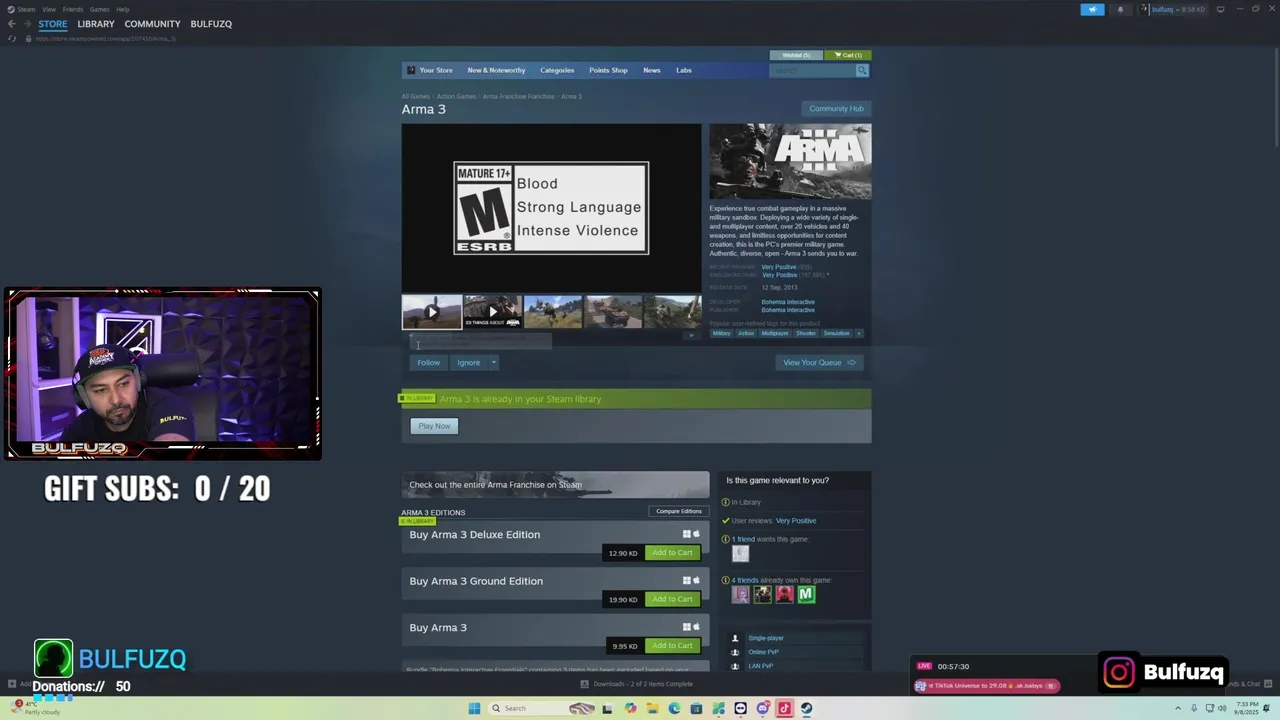Viewport: 1280px width, 720px height.
Task: Expand more tags with the plus button
Action: 858,333
